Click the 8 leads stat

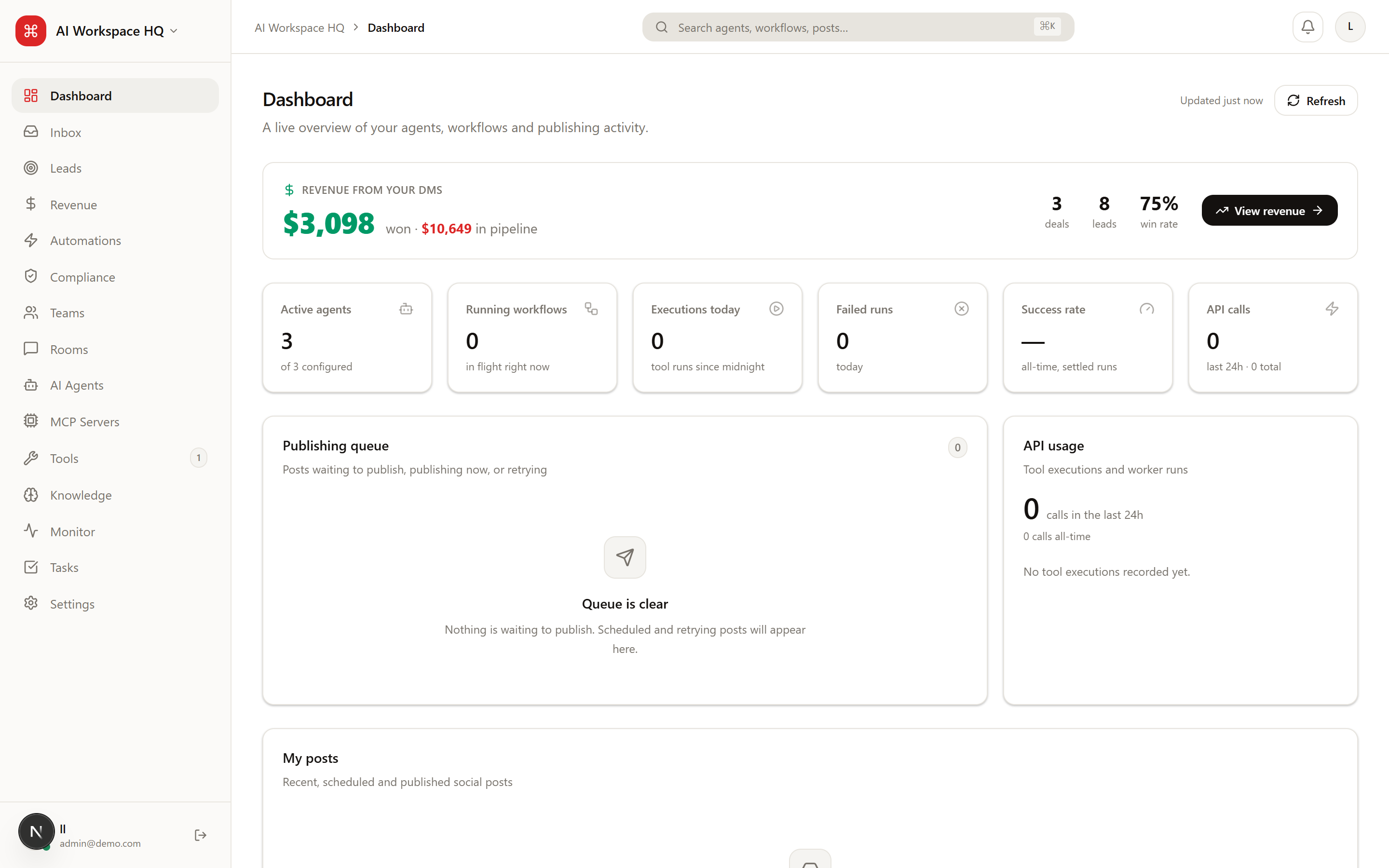coord(1104,212)
